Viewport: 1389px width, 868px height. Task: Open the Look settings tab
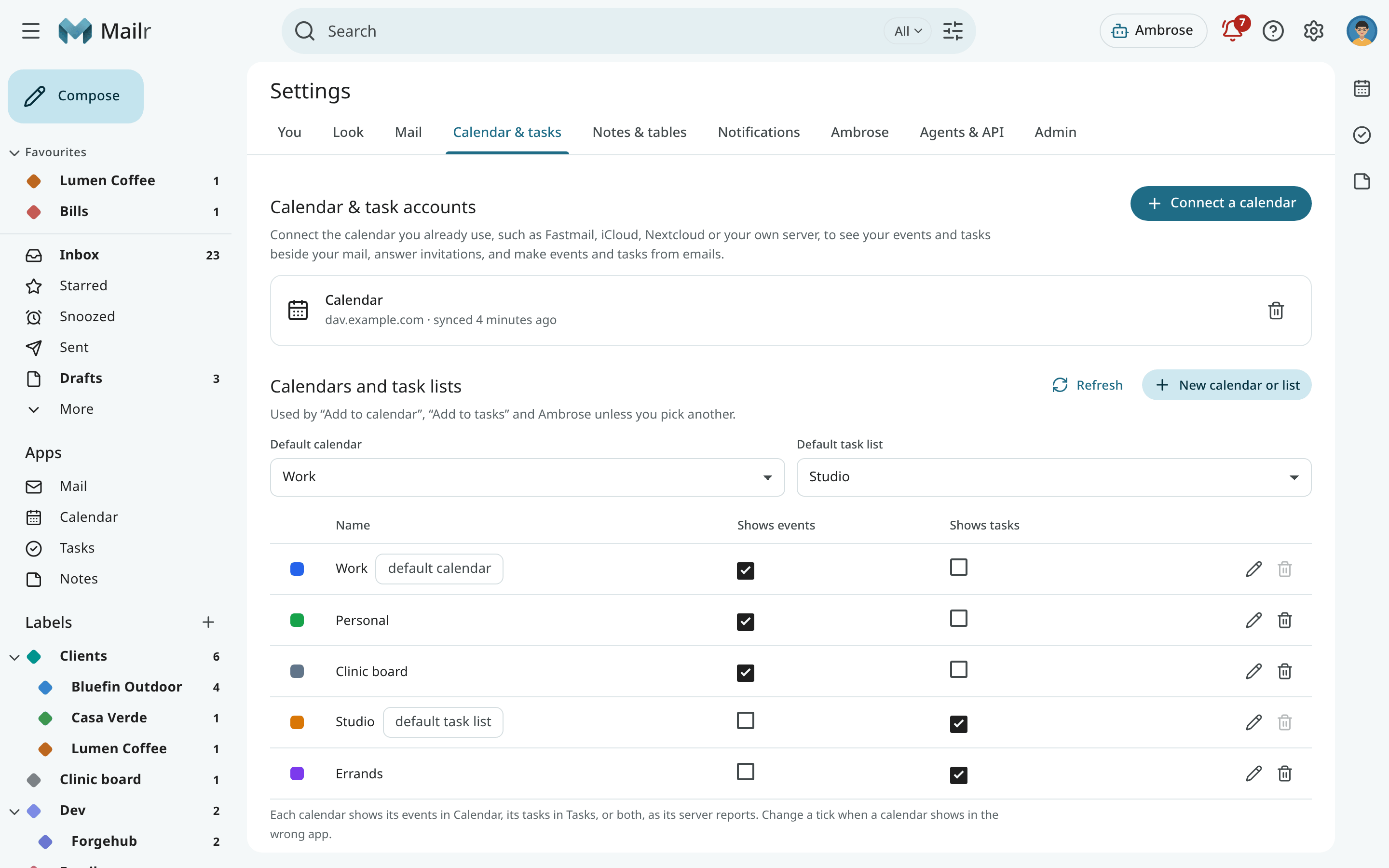tap(348, 132)
